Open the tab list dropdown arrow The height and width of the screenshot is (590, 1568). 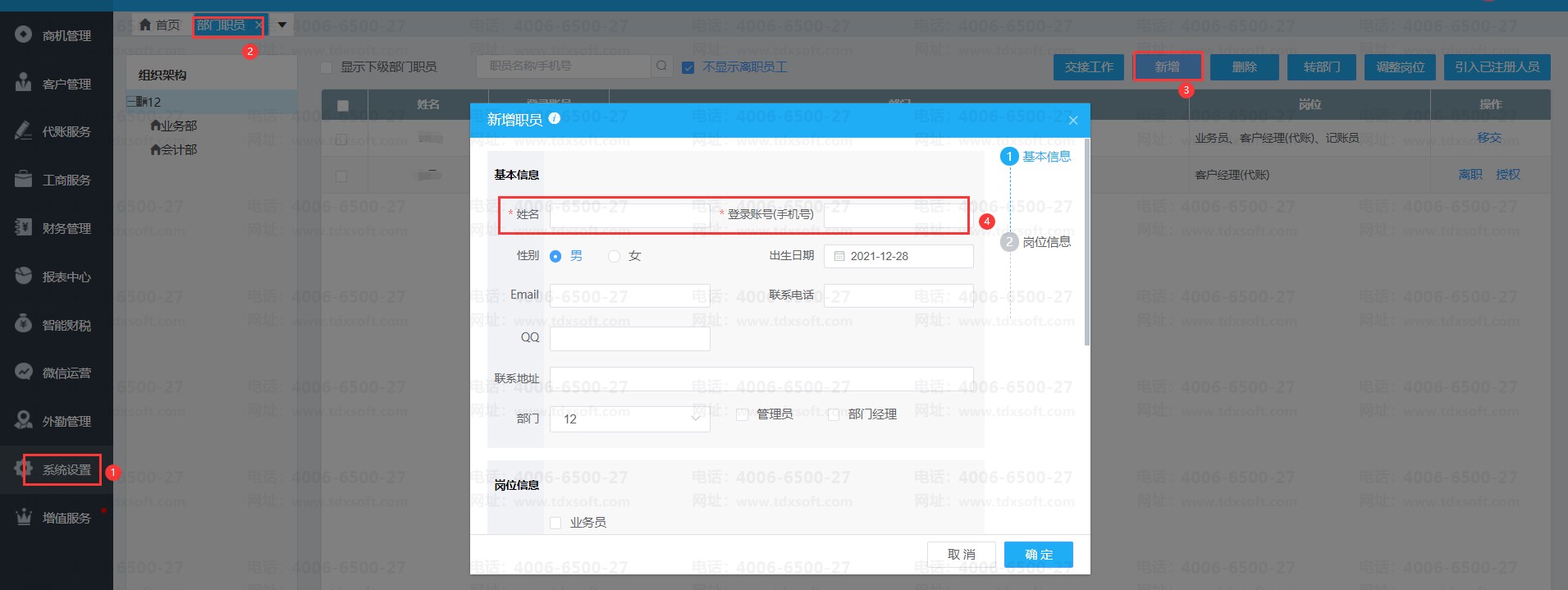[281, 25]
